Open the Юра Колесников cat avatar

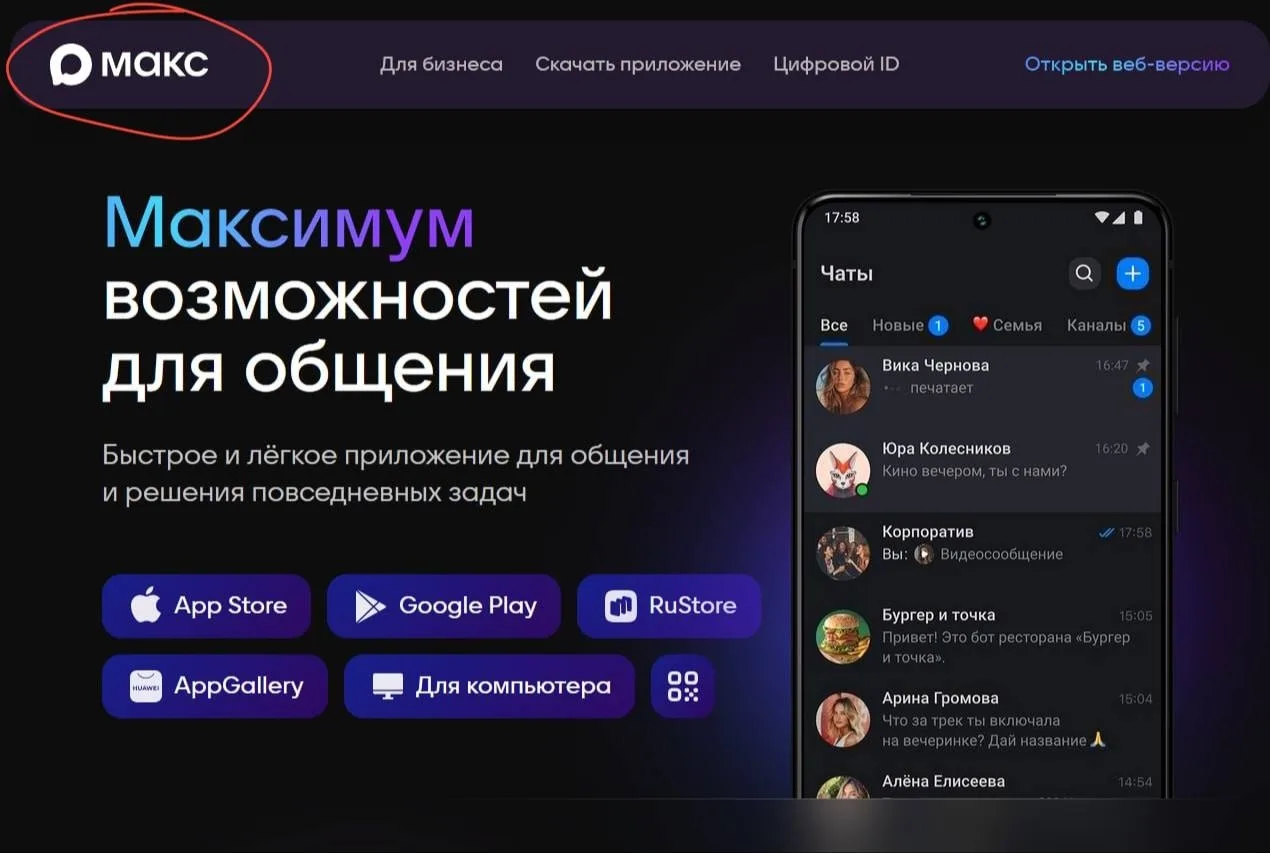843,470
